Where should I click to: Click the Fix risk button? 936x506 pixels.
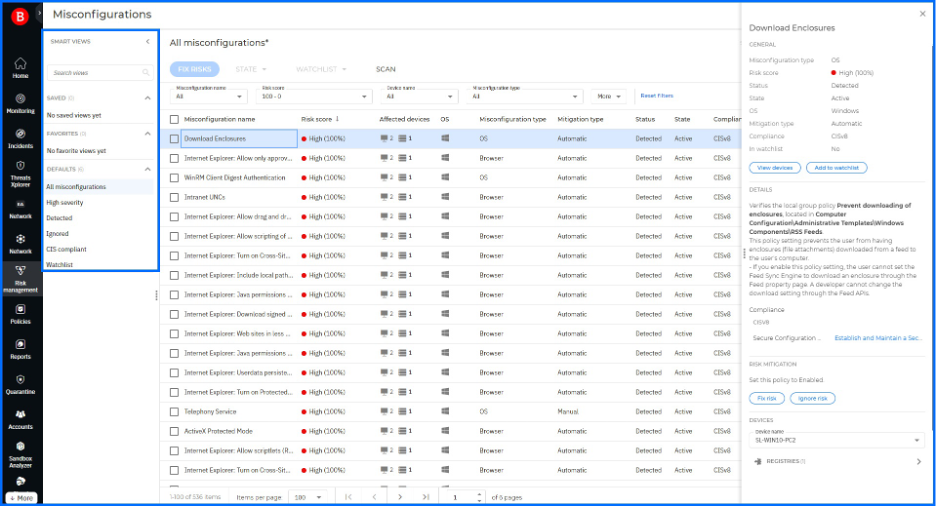click(x=765, y=398)
